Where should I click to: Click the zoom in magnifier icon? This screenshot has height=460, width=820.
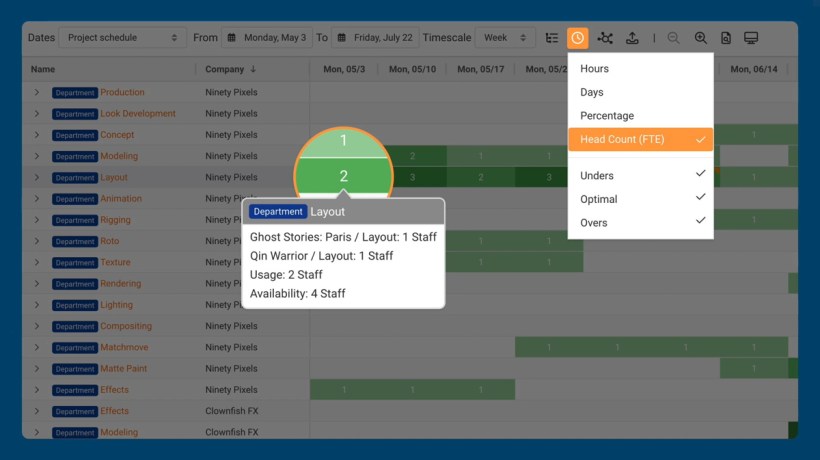pos(700,38)
